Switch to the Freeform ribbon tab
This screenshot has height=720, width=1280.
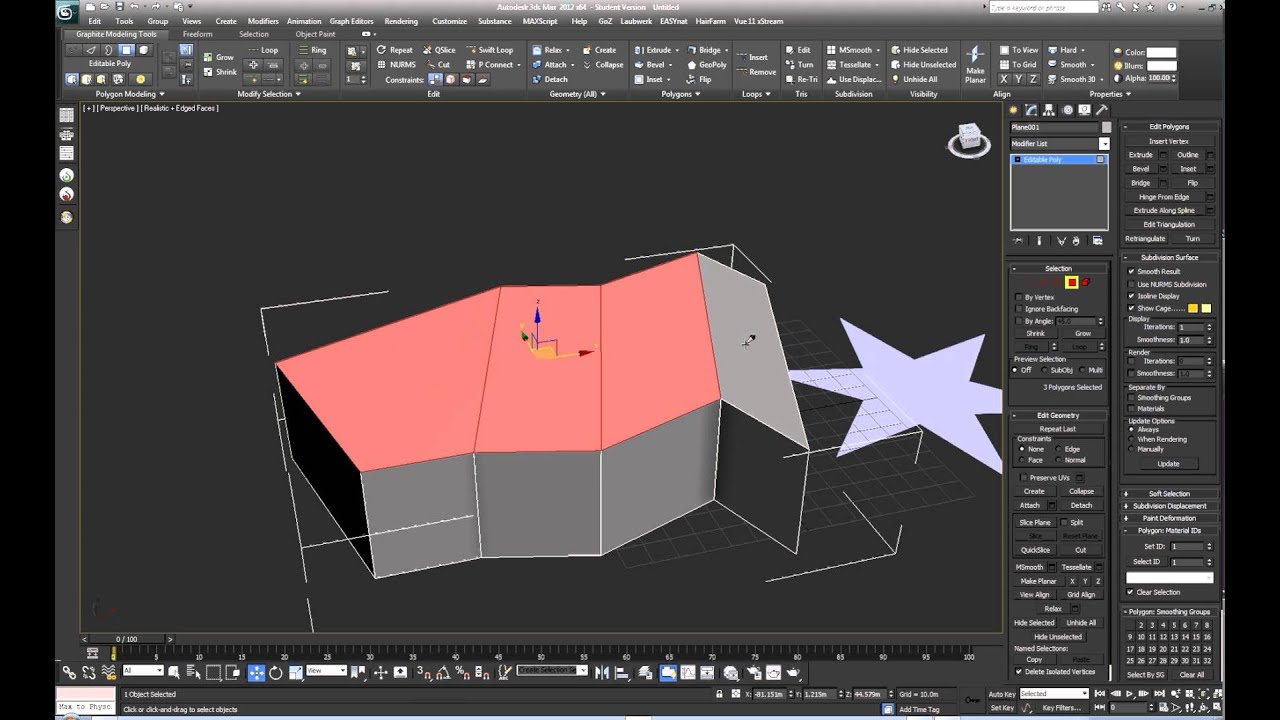pyautogui.click(x=197, y=34)
